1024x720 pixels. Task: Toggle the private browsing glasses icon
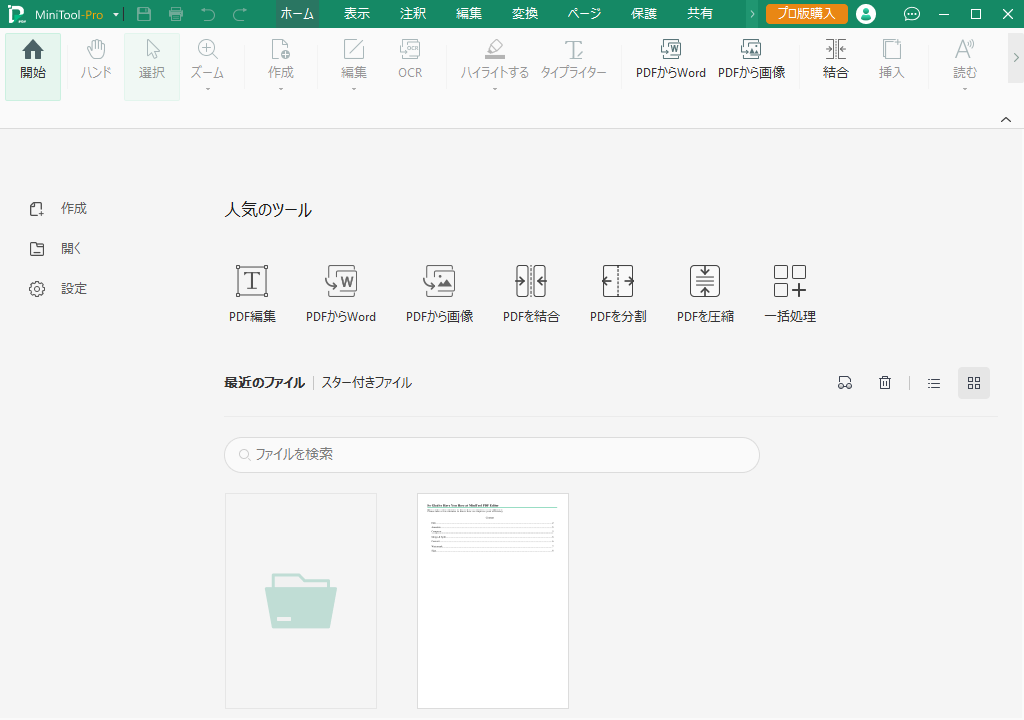click(845, 383)
